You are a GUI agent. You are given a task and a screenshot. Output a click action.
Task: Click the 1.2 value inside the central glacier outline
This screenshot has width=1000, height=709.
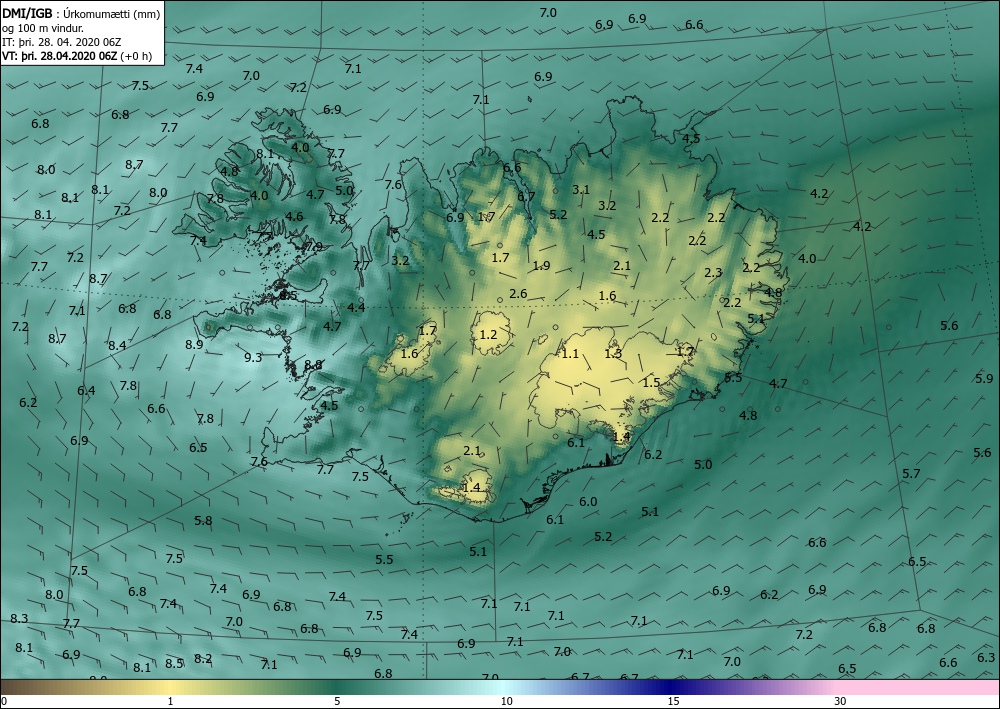[x=488, y=334]
